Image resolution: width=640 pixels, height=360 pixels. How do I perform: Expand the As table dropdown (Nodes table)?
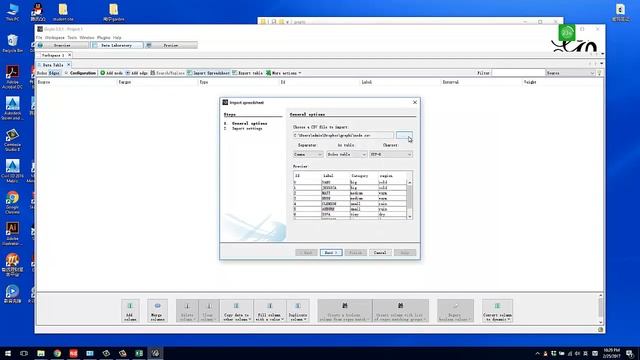(347, 154)
